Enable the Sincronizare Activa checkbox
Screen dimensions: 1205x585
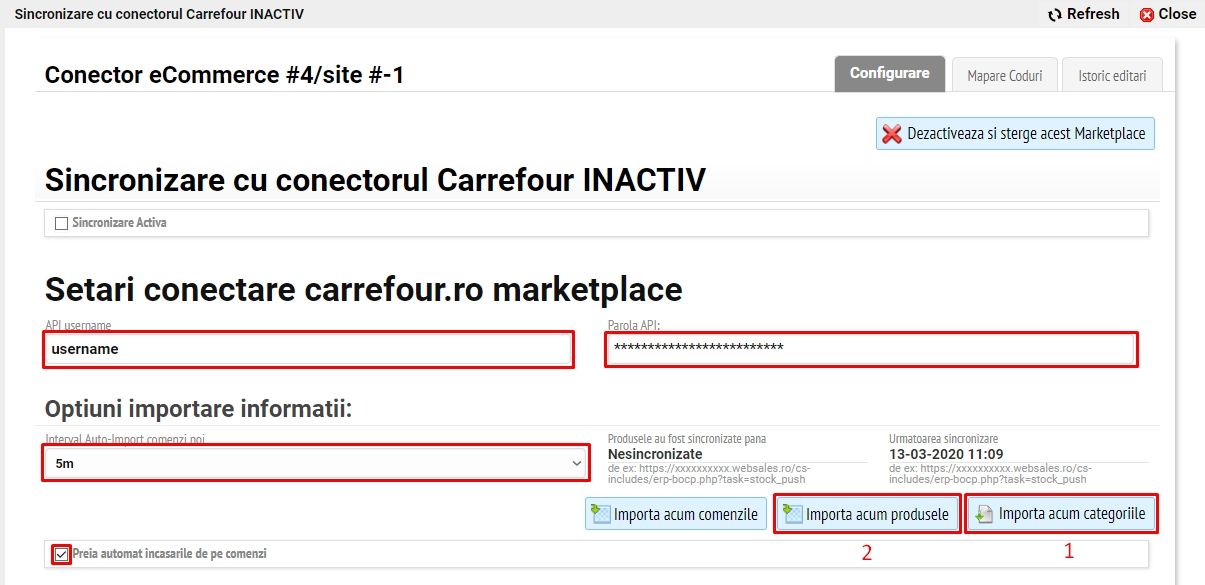pyautogui.click(x=61, y=223)
